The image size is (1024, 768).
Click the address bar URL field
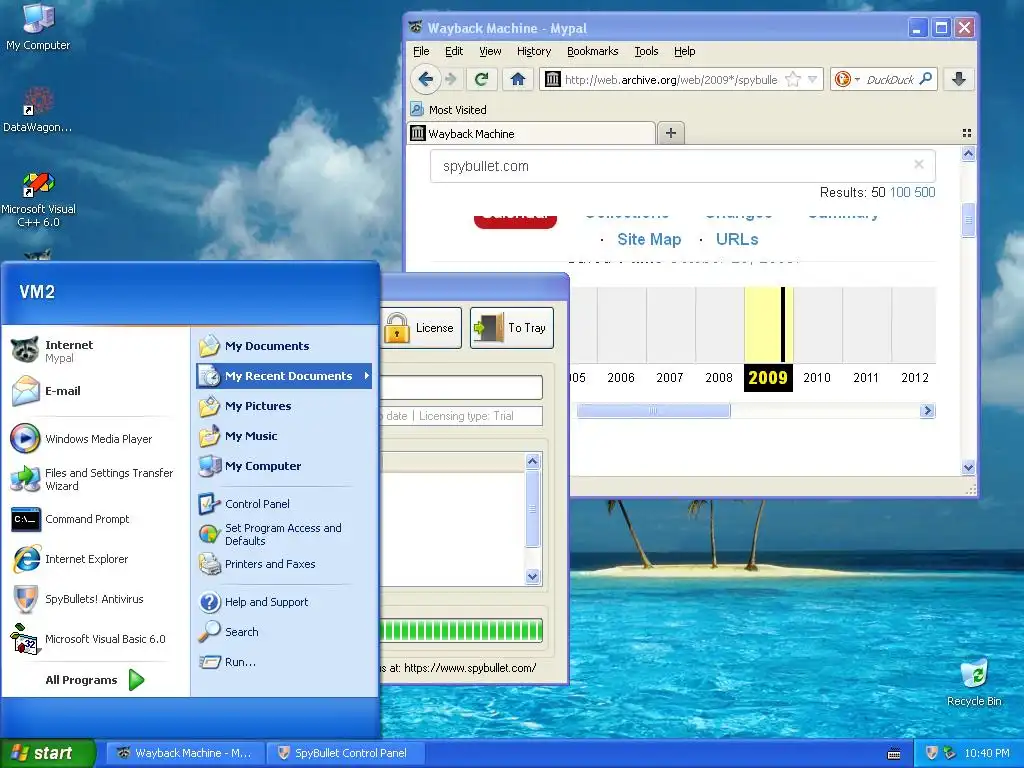click(671, 80)
